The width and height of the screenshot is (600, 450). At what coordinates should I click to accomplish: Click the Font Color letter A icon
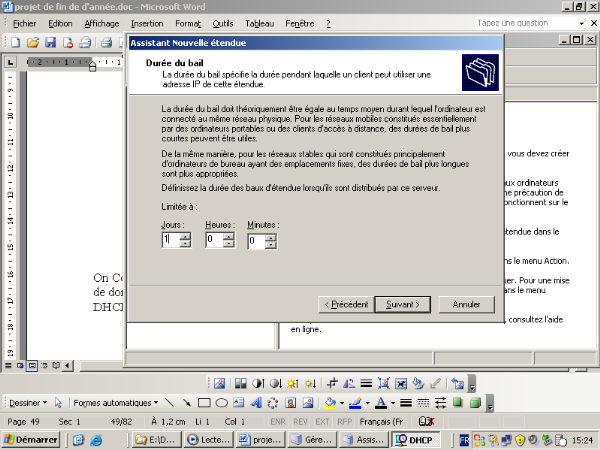click(380, 403)
